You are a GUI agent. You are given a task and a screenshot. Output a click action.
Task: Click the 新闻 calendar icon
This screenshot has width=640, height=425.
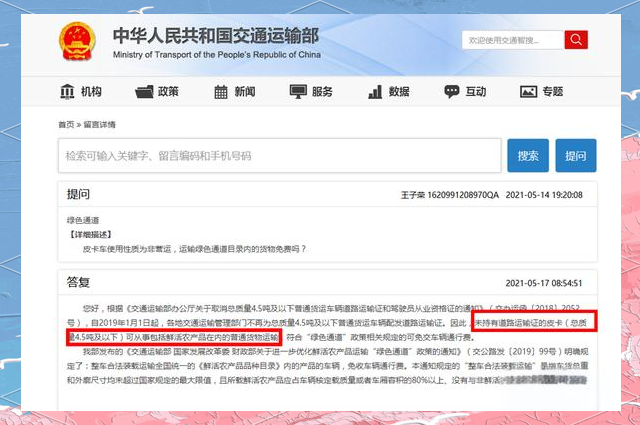coord(221,92)
